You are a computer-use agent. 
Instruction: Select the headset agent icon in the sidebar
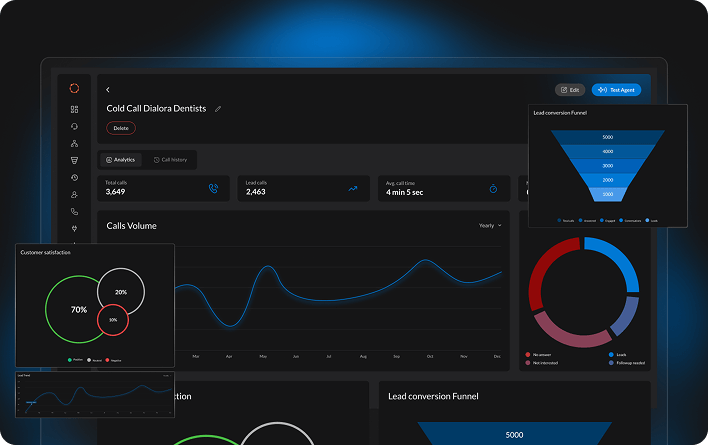point(74,126)
